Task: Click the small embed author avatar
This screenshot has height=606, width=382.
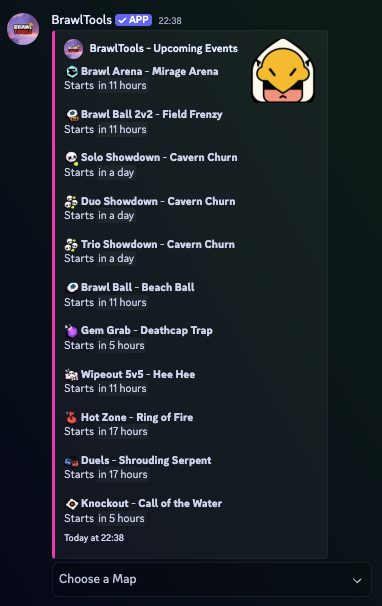Action: (x=73, y=49)
